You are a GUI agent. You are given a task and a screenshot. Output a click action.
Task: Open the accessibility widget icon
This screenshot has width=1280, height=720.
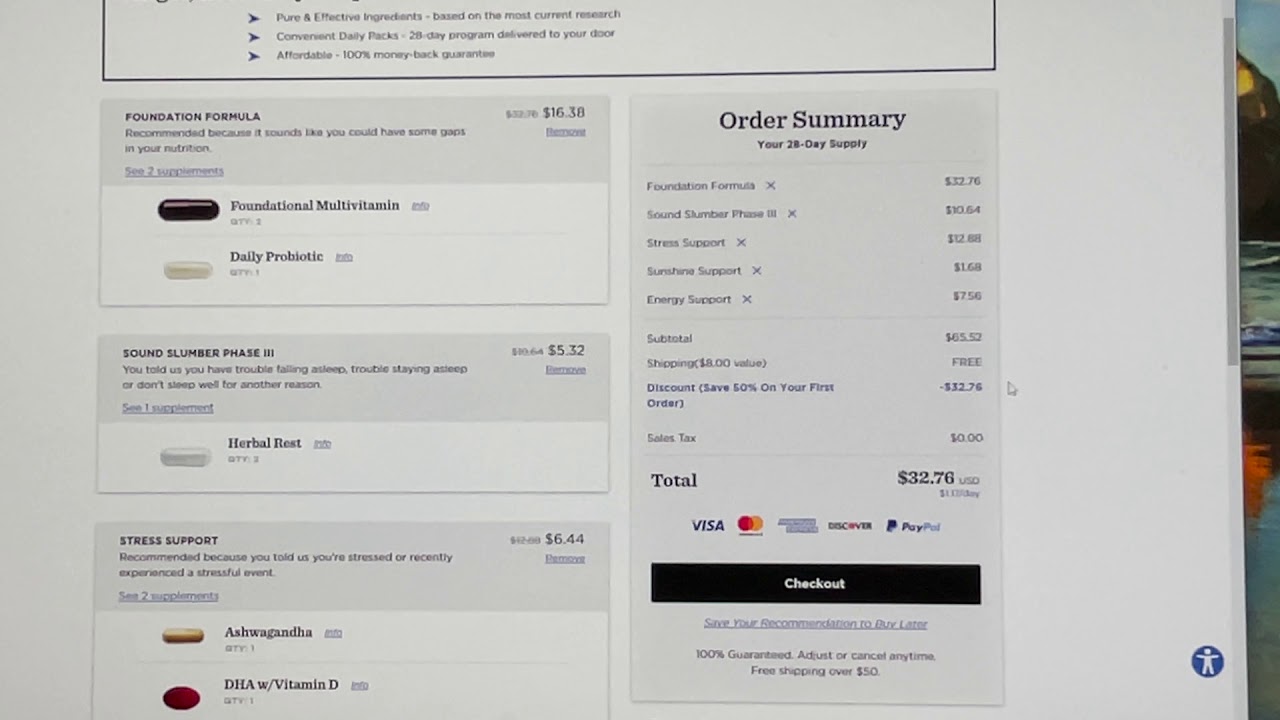(1207, 662)
